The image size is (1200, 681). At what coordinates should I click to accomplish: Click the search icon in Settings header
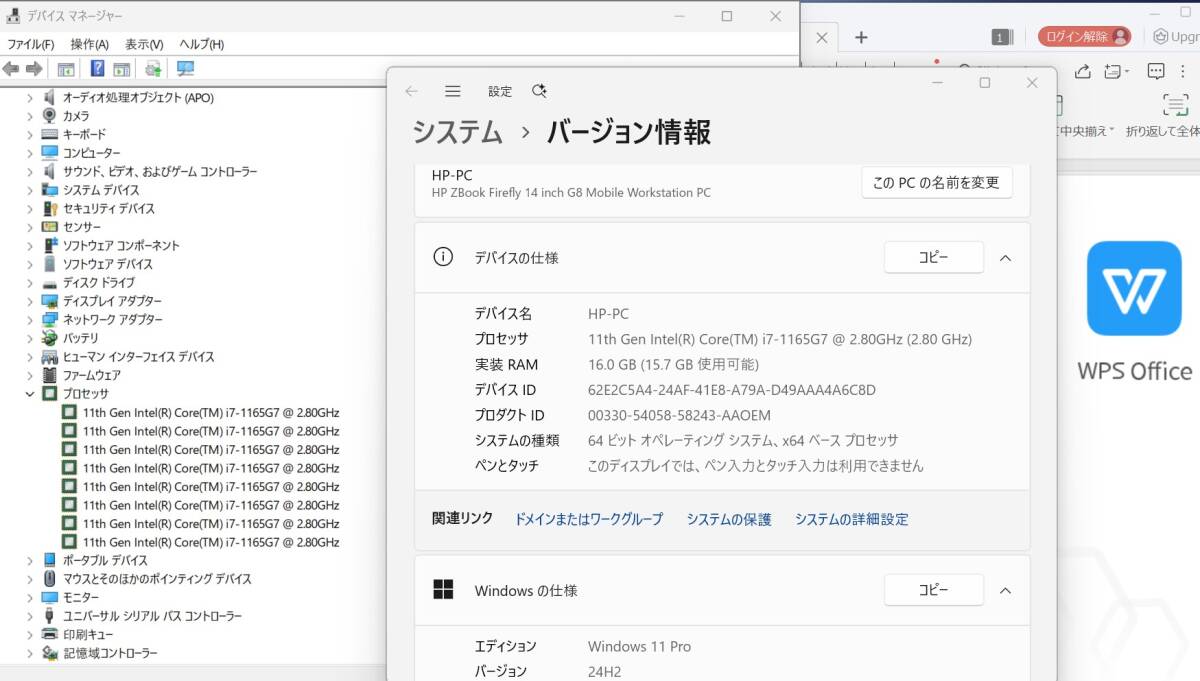(539, 91)
